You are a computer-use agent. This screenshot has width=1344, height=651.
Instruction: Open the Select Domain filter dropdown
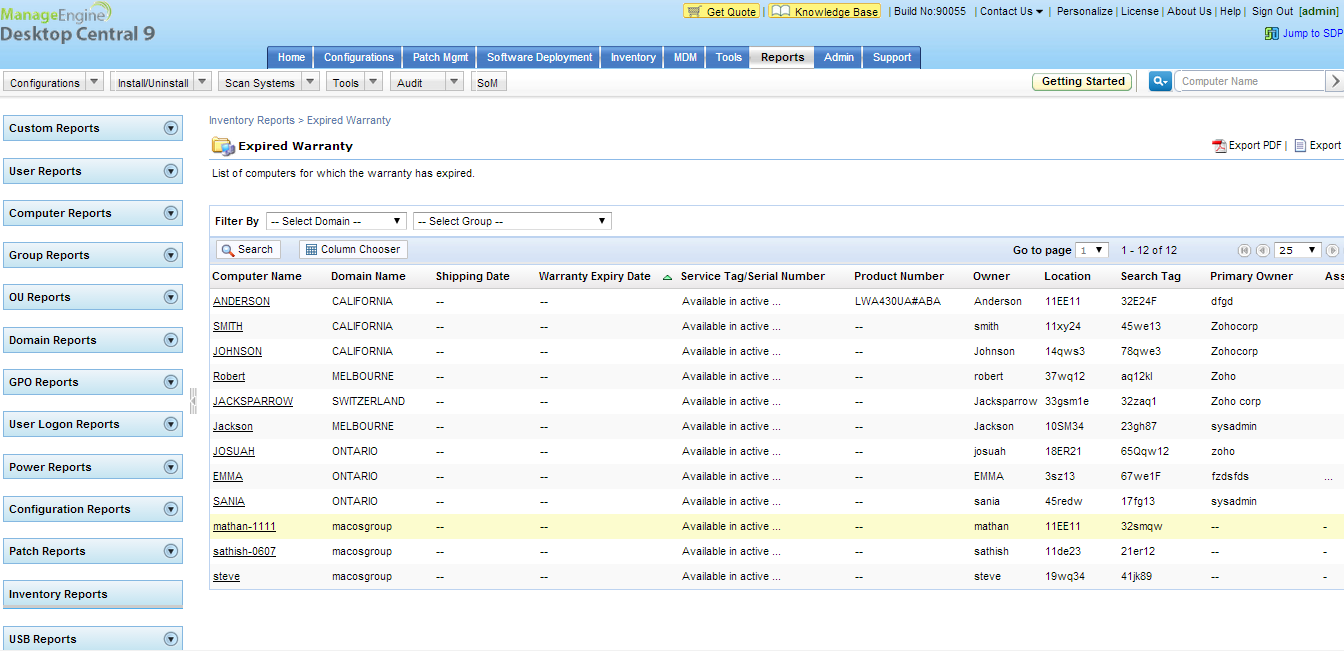click(x=336, y=221)
